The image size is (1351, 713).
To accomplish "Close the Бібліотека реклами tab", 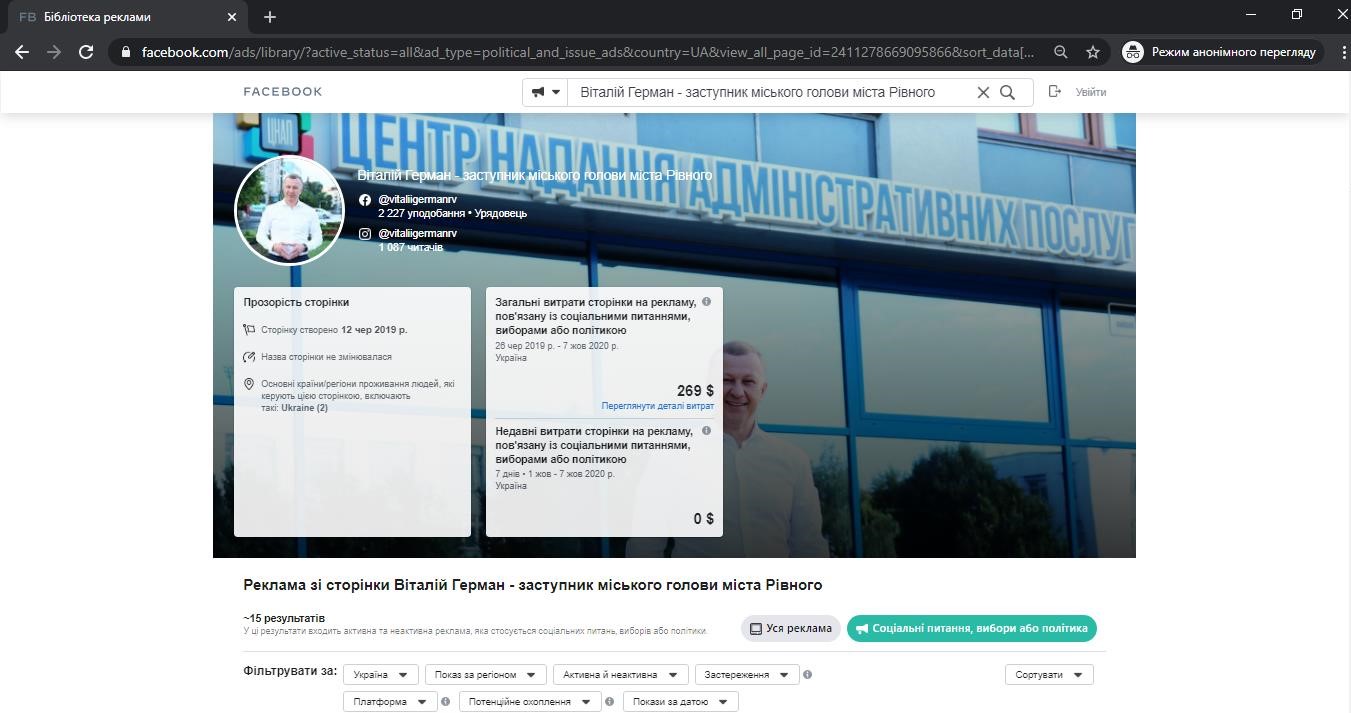I will click(232, 17).
